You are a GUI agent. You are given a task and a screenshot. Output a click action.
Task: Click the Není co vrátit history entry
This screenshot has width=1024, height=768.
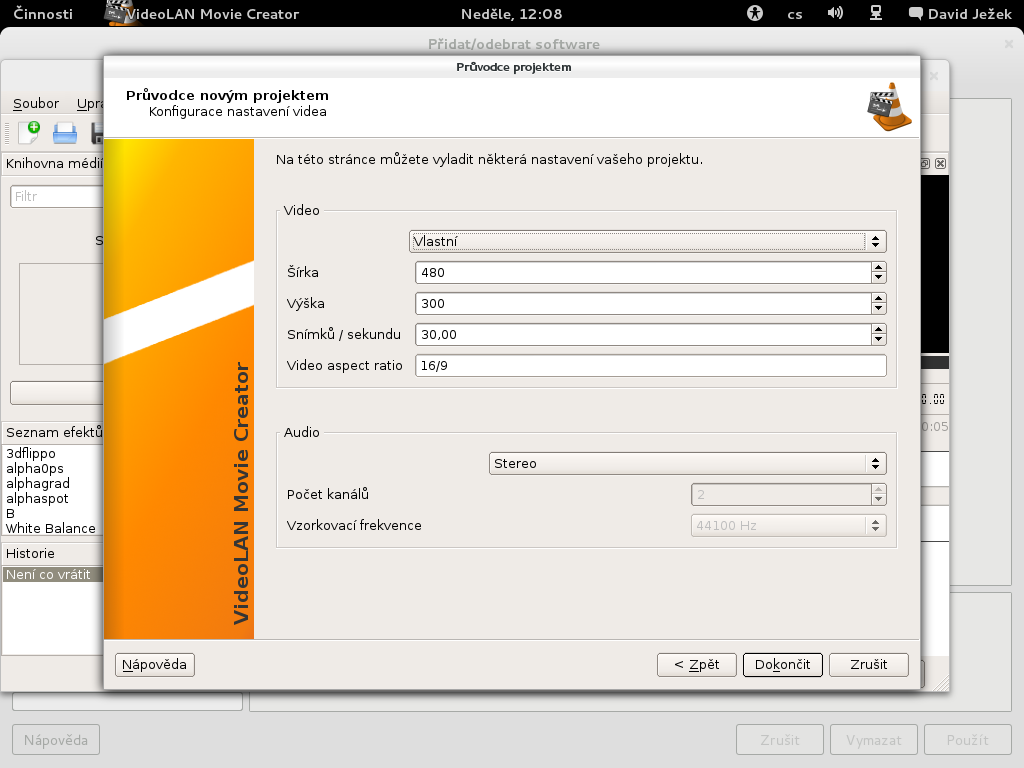[x=52, y=575]
